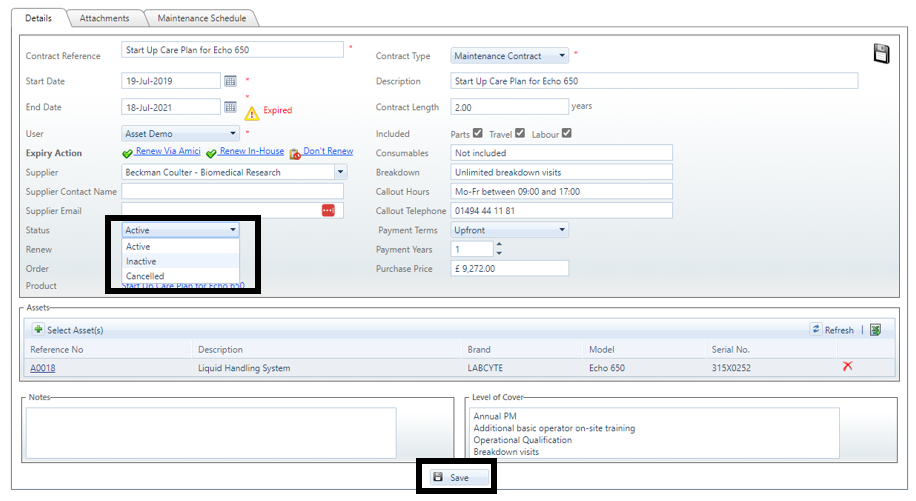
Task: Click the Expired warning triangle icon
Action: (251, 113)
